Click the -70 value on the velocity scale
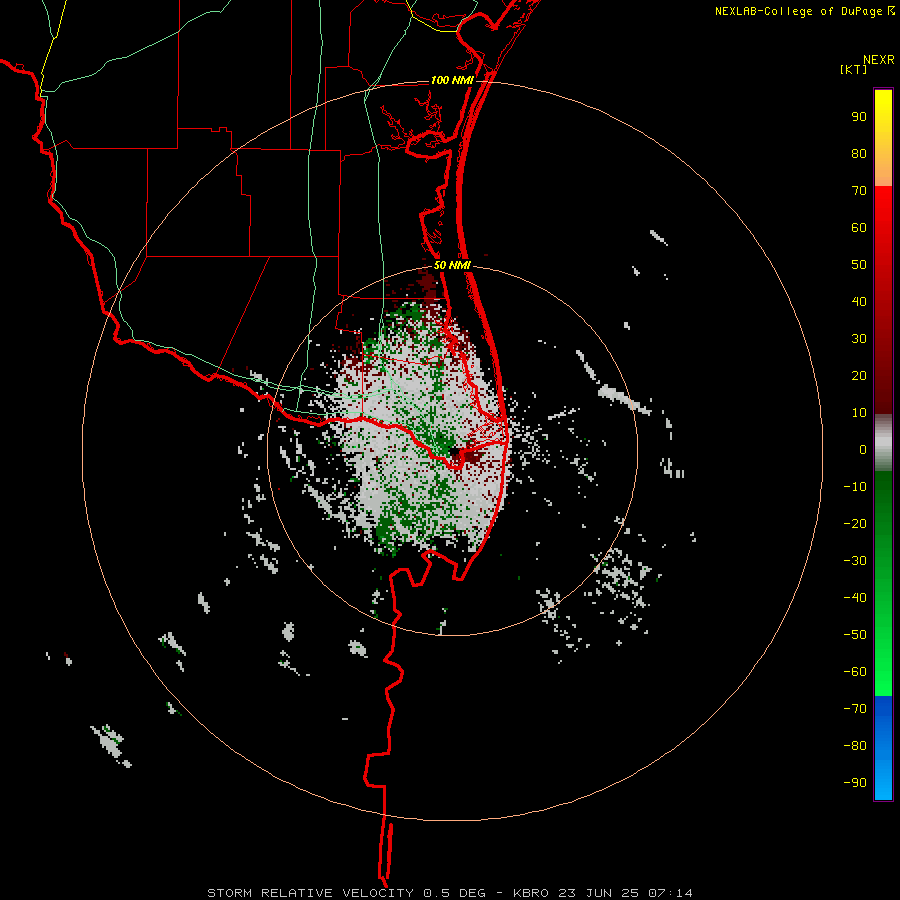Viewport: 900px width, 900px height. pos(855,709)
